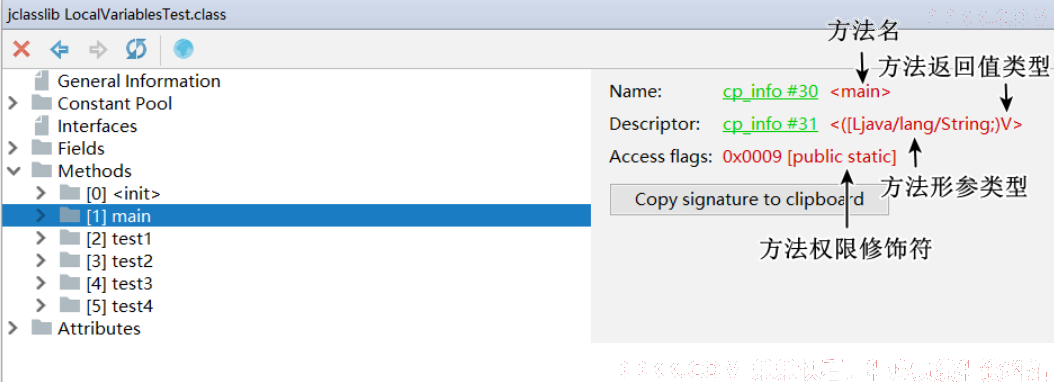Expand the Fields tree node
Image resolution: width=1054 pixels, height=382 pixels.
pyautogui.click(x=12, y=148)
